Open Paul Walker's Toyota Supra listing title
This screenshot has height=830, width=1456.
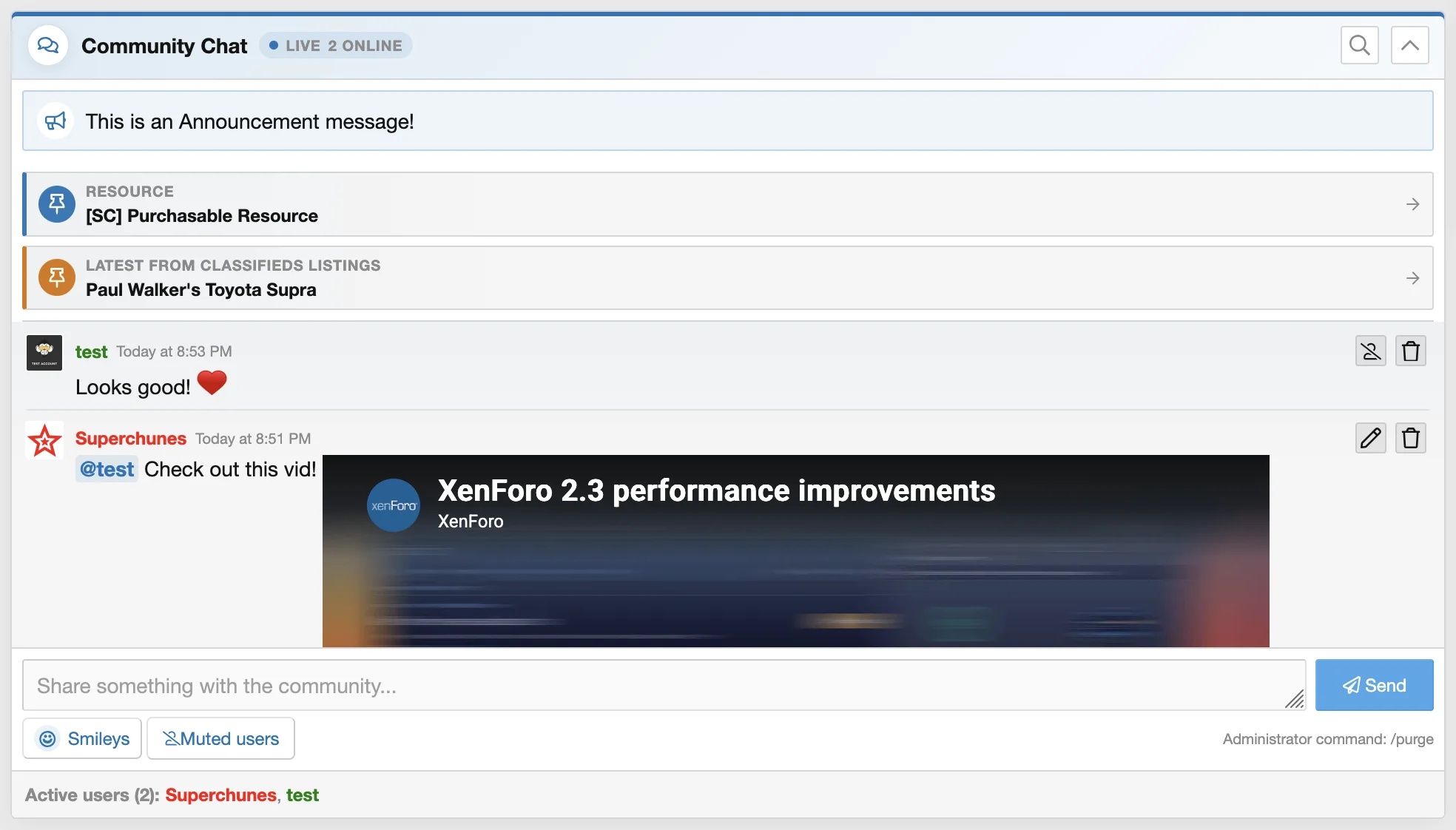(201, 290)
